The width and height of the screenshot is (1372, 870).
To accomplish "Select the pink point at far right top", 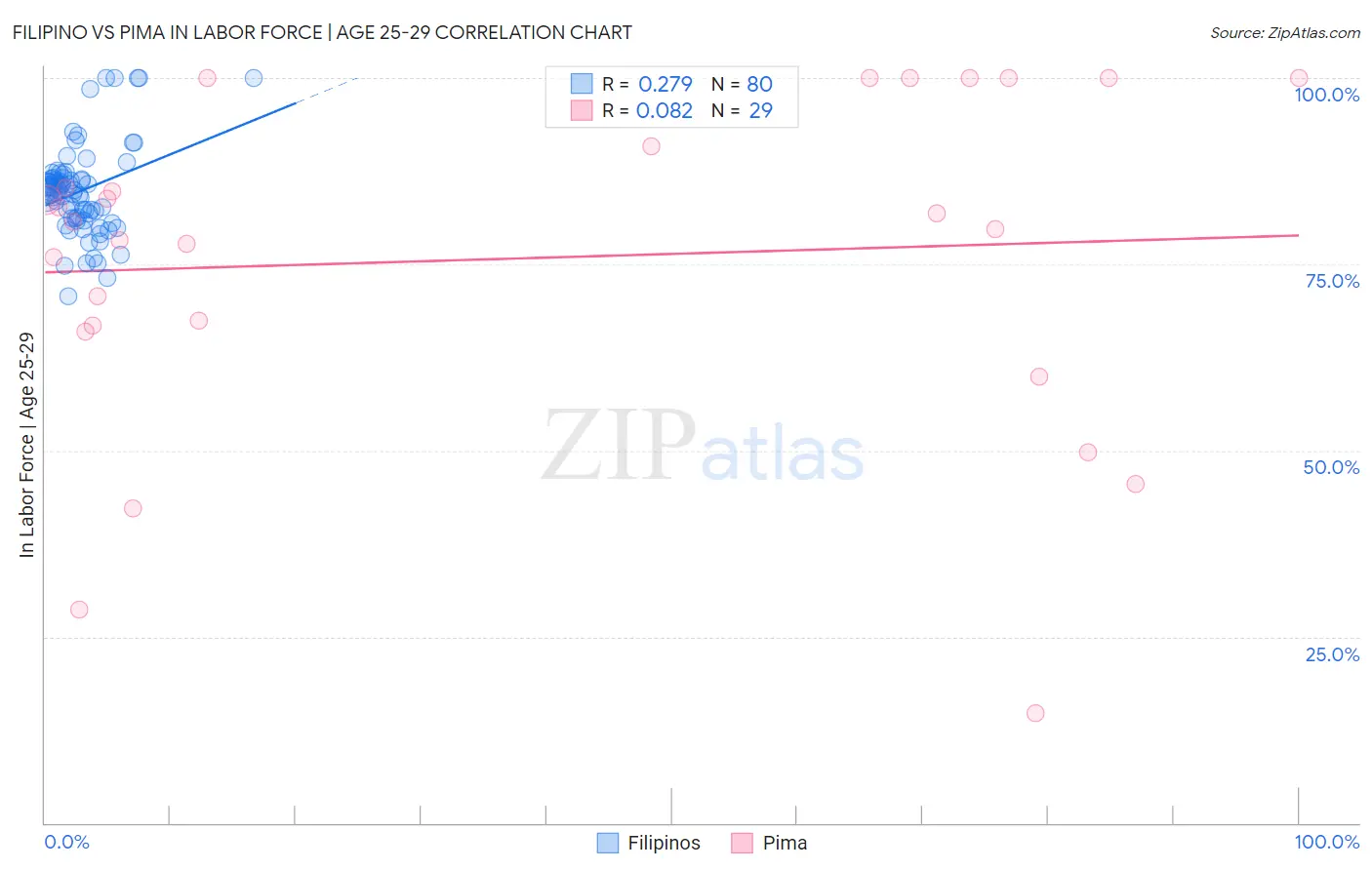I will click(x=1299, y=78).
